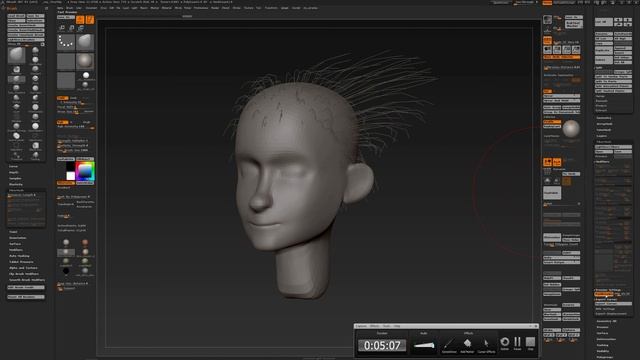Toggle the orange Draw mode button
The image size is (640, 360).
coord(90,19)
